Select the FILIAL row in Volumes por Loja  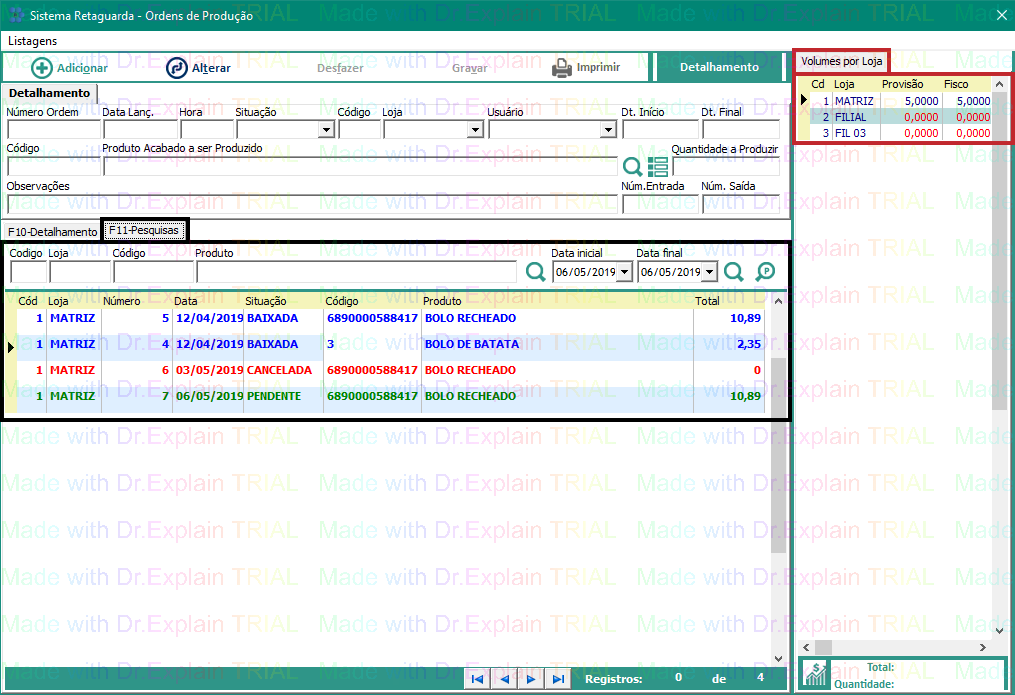900,117
